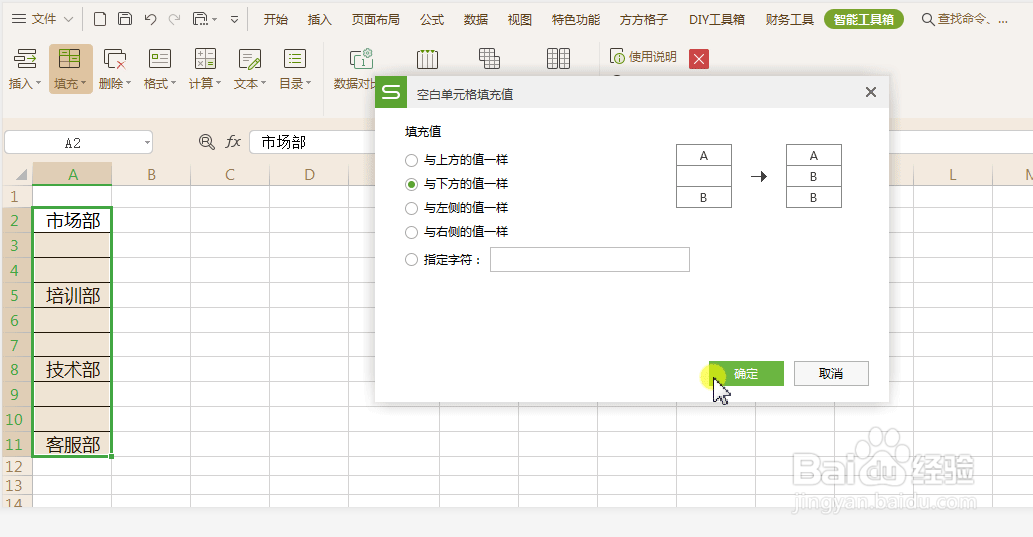The image size is (1033, 537).
Task: Switch to the 特色功能 tab
Action: 576,20
